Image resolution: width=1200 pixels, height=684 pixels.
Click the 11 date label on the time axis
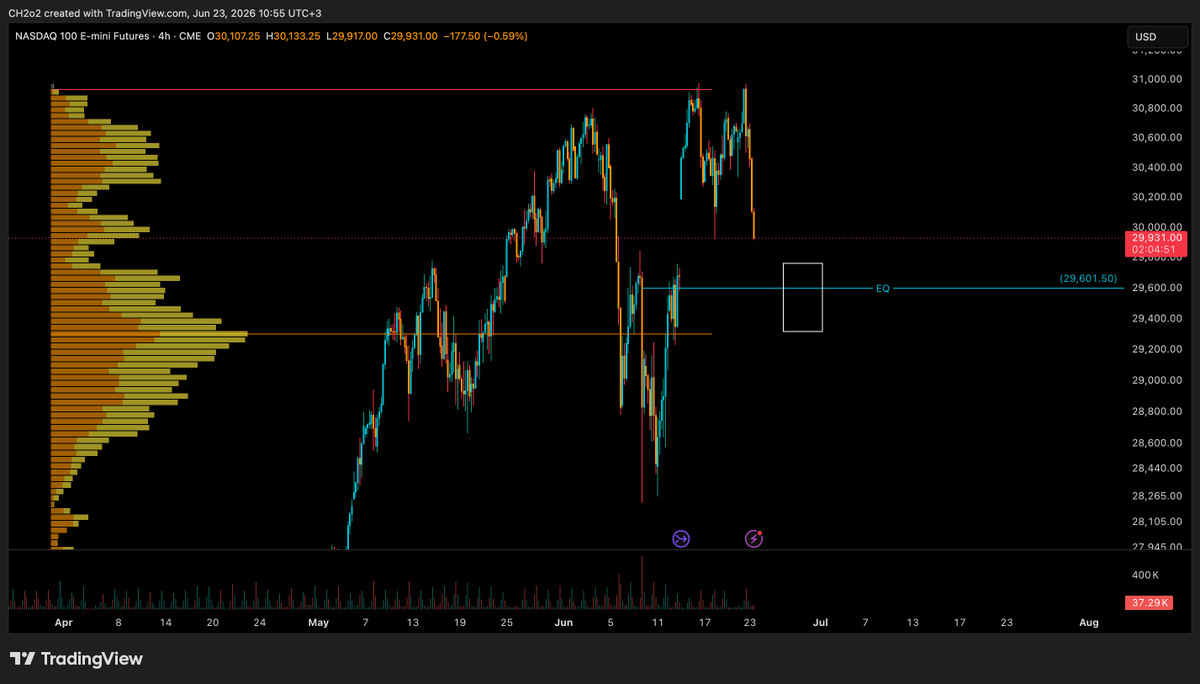click(657, 622)
